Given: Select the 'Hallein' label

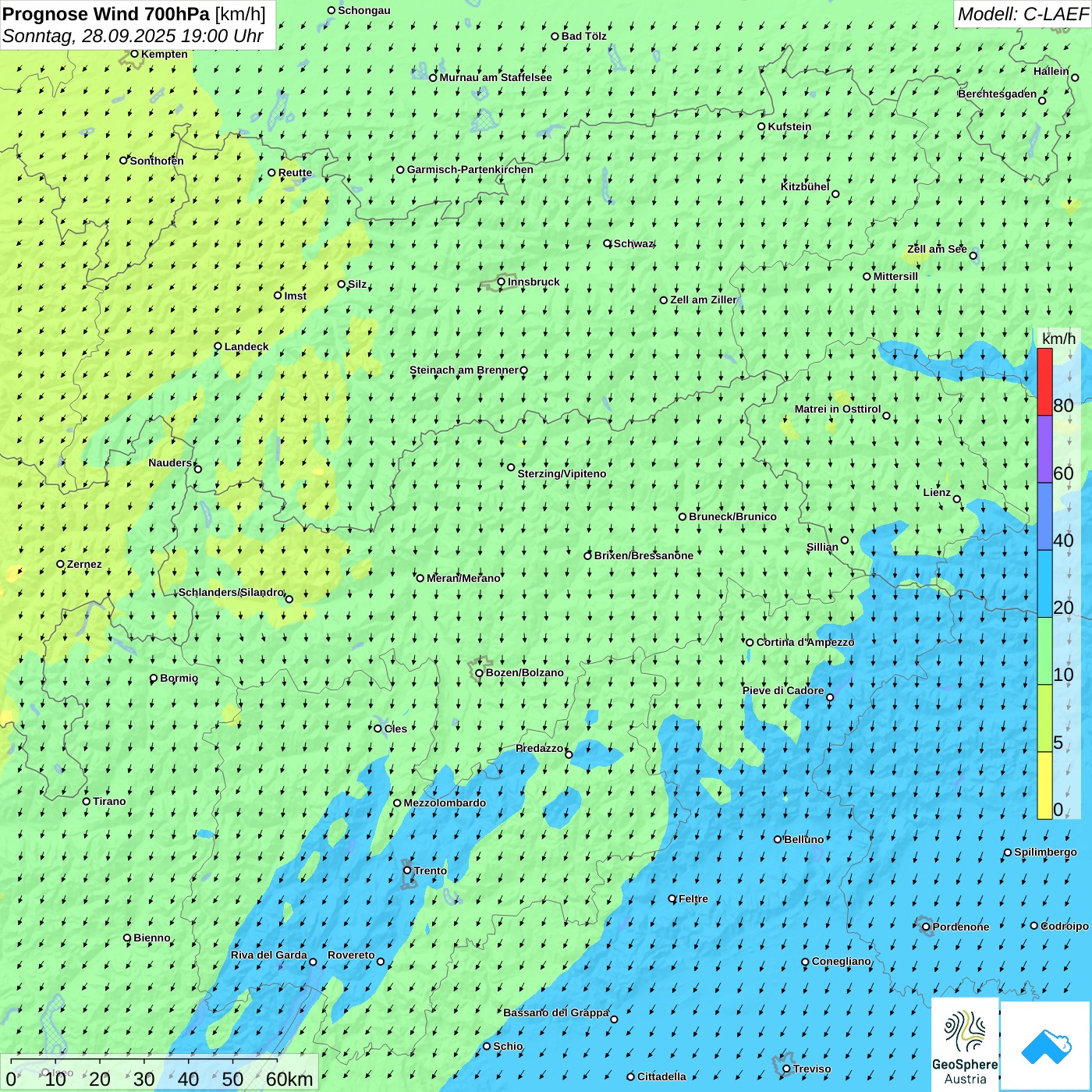Looking at the screenshot, I should pos(1051,71).
